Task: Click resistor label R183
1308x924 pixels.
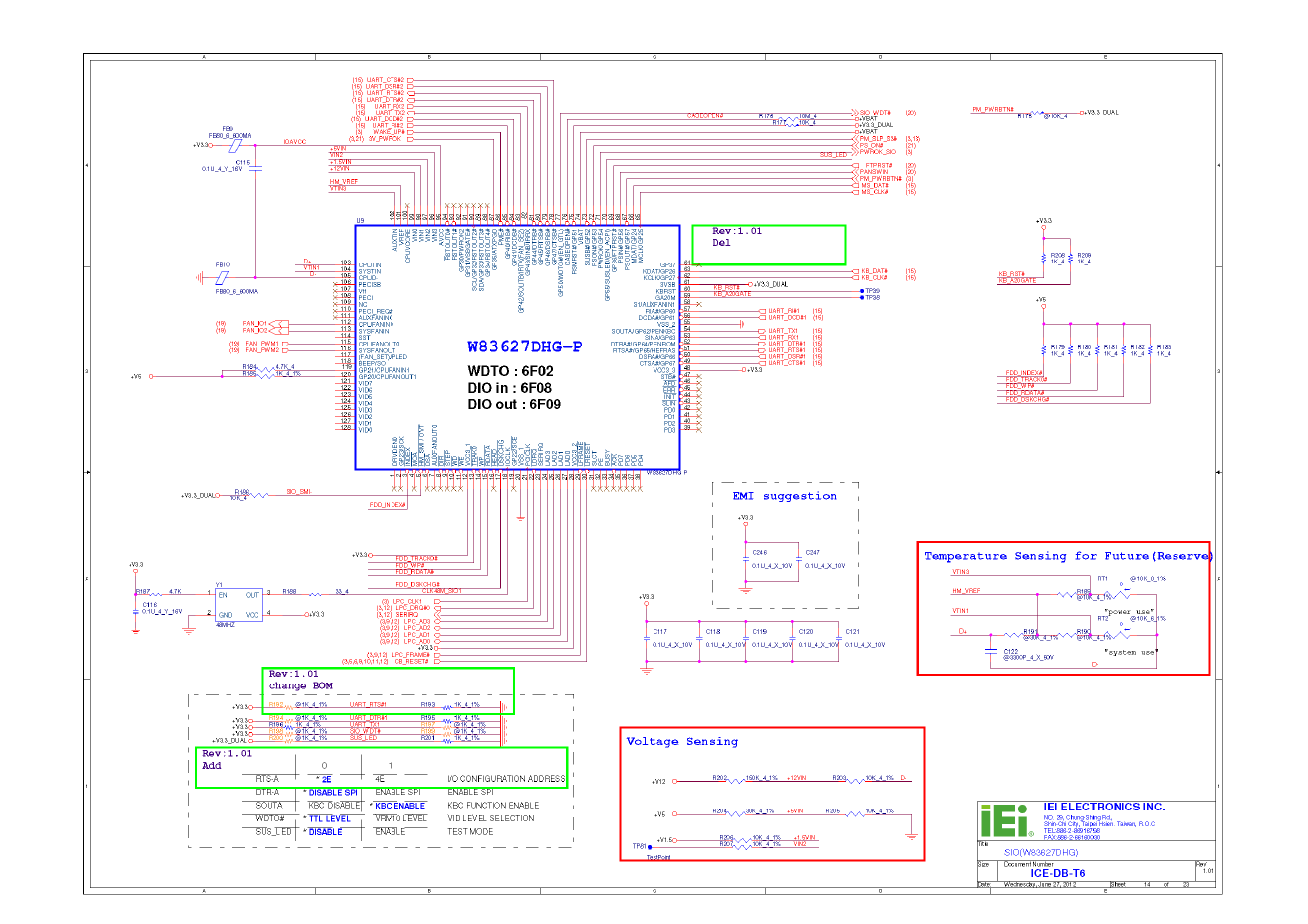Action: pyautogui.click(x=1164, y=347)
